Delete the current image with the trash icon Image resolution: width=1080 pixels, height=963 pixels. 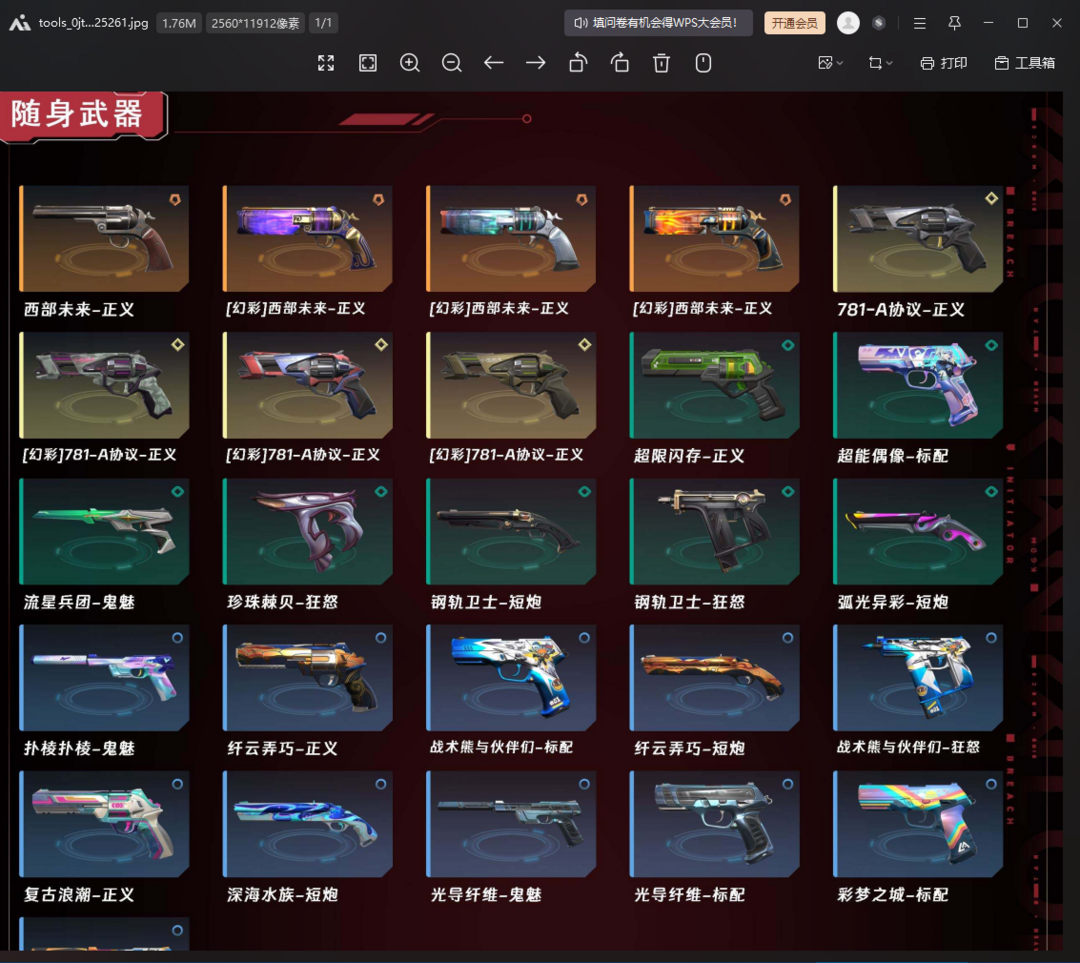(x=661, y=63)
